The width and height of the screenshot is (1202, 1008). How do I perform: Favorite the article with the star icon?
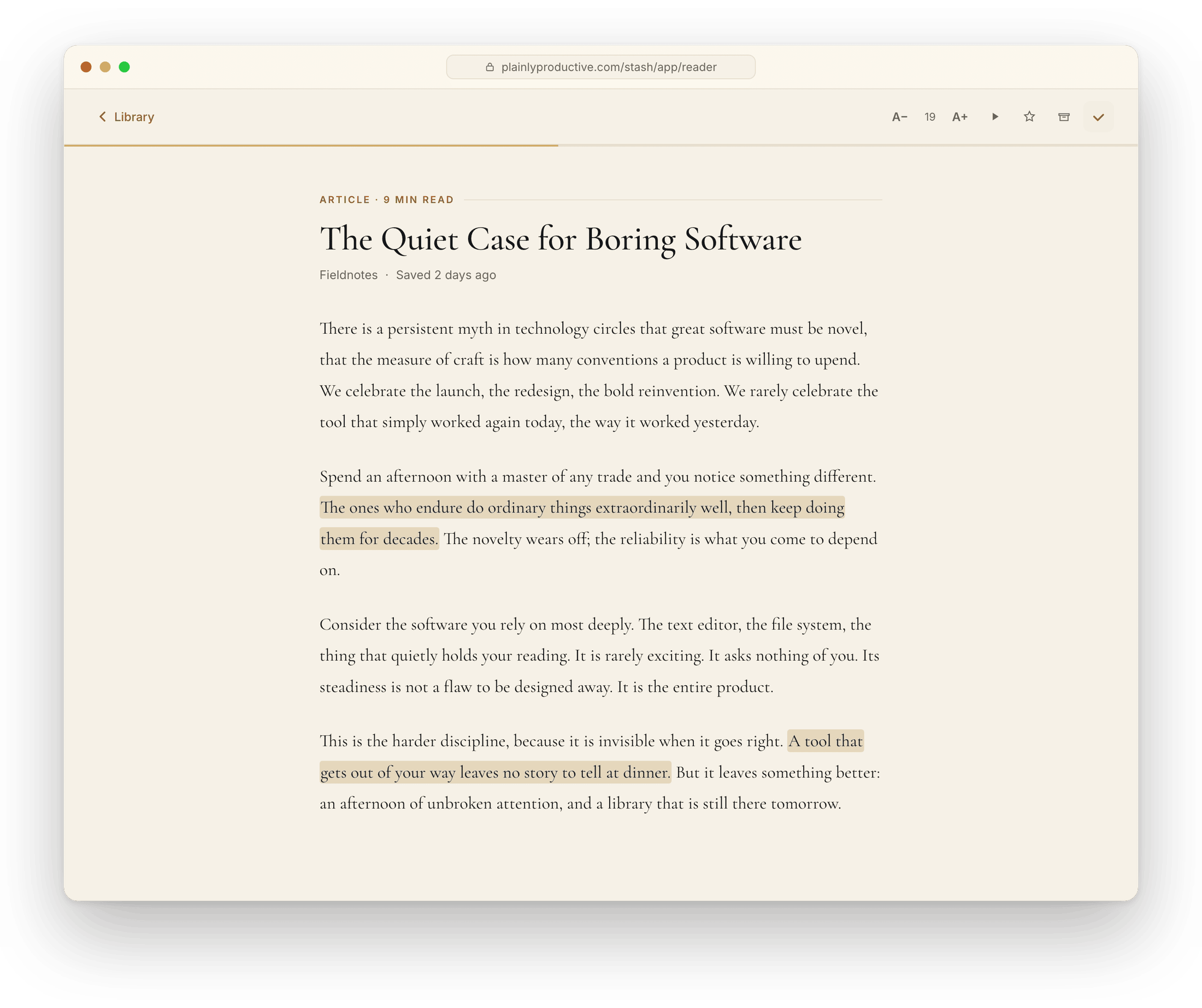1029,117
